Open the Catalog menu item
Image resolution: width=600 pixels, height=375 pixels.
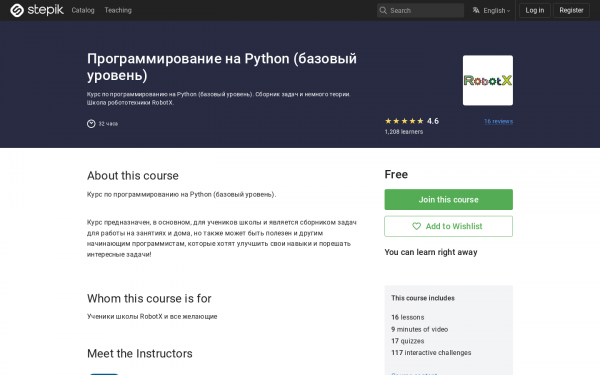83,10
